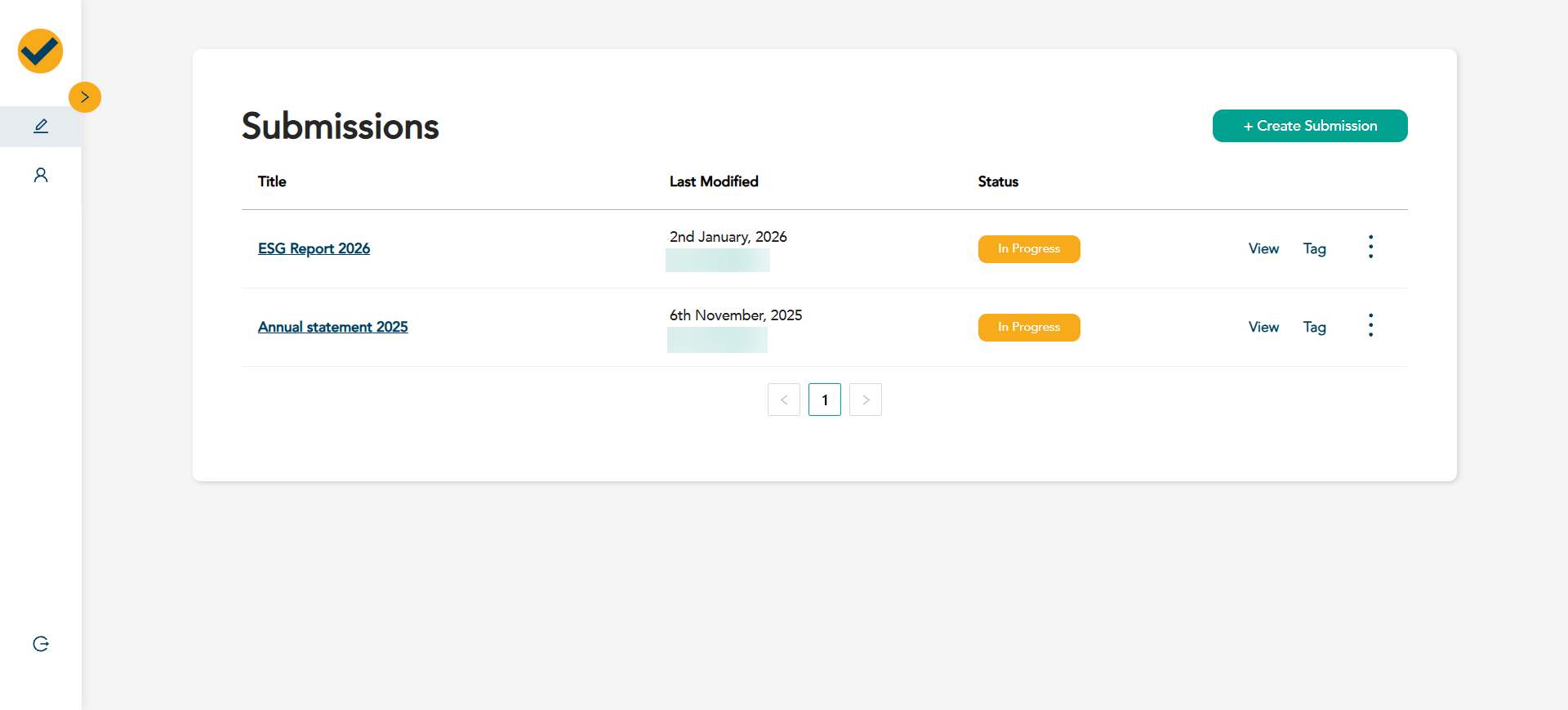Click the checkmark logo in the sidebar
This screenshot has height=710, width=1568.
[40, 51]
